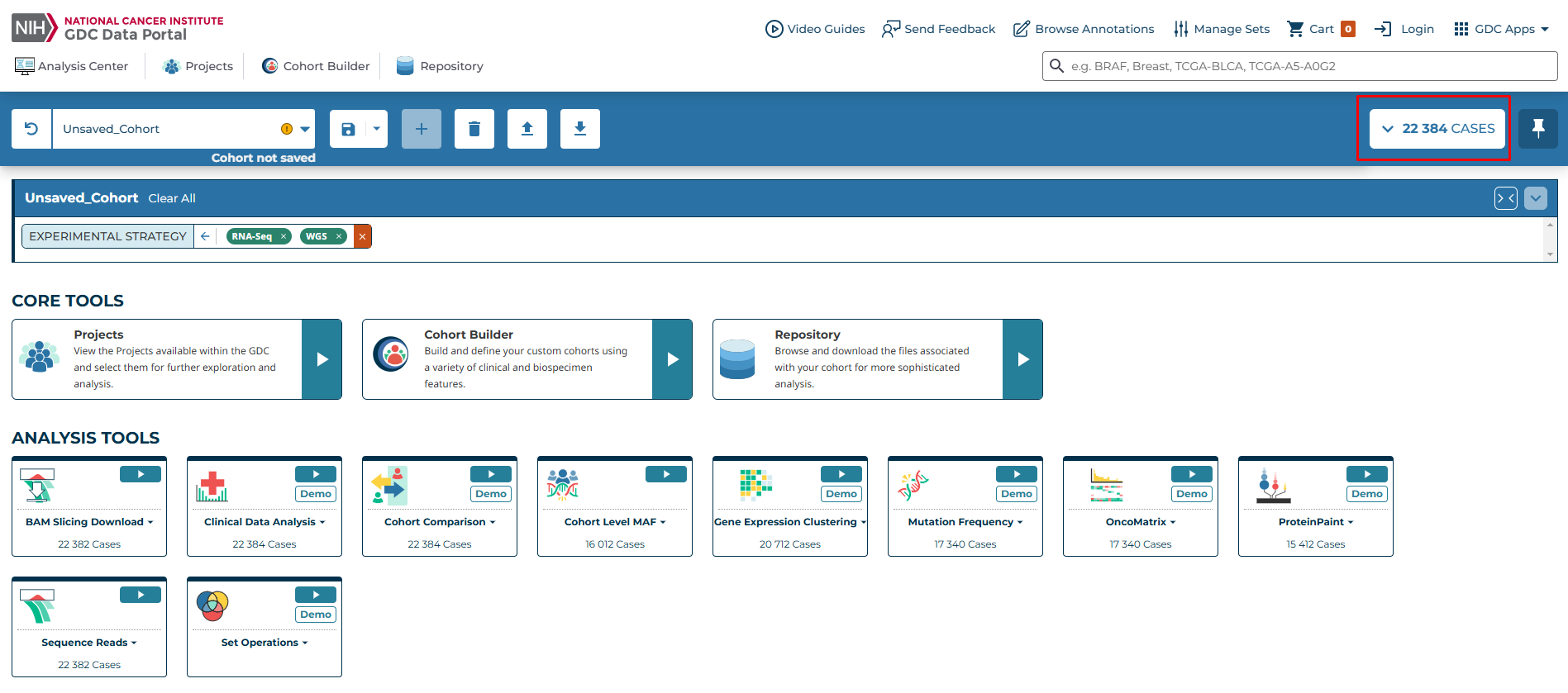Viewport: 1568px width, 693px height.
Task: Open the save options dropdown arrow
Action: tap(377, 129)
